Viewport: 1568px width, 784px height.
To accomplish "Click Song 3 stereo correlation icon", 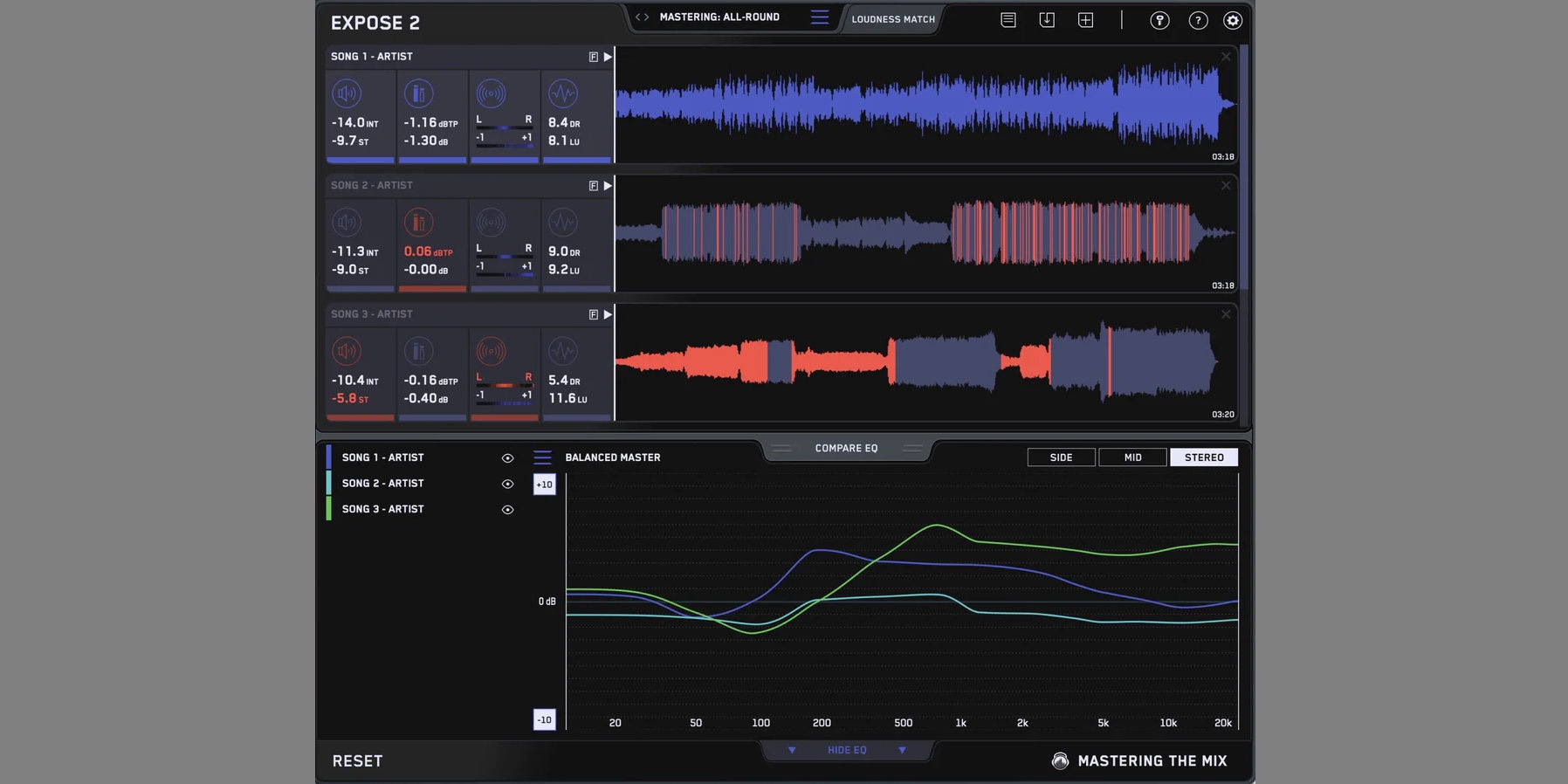I will pos(491,352).
